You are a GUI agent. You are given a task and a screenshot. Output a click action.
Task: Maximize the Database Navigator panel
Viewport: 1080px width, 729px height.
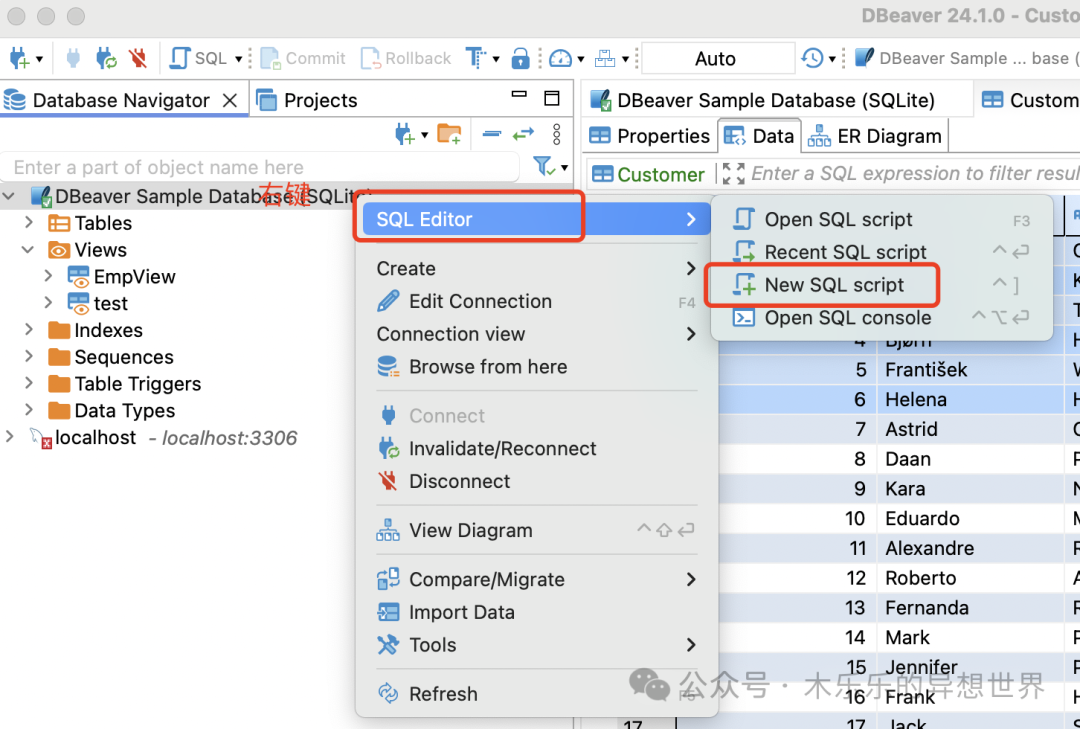pyautogui.click(x=552, y=99)
